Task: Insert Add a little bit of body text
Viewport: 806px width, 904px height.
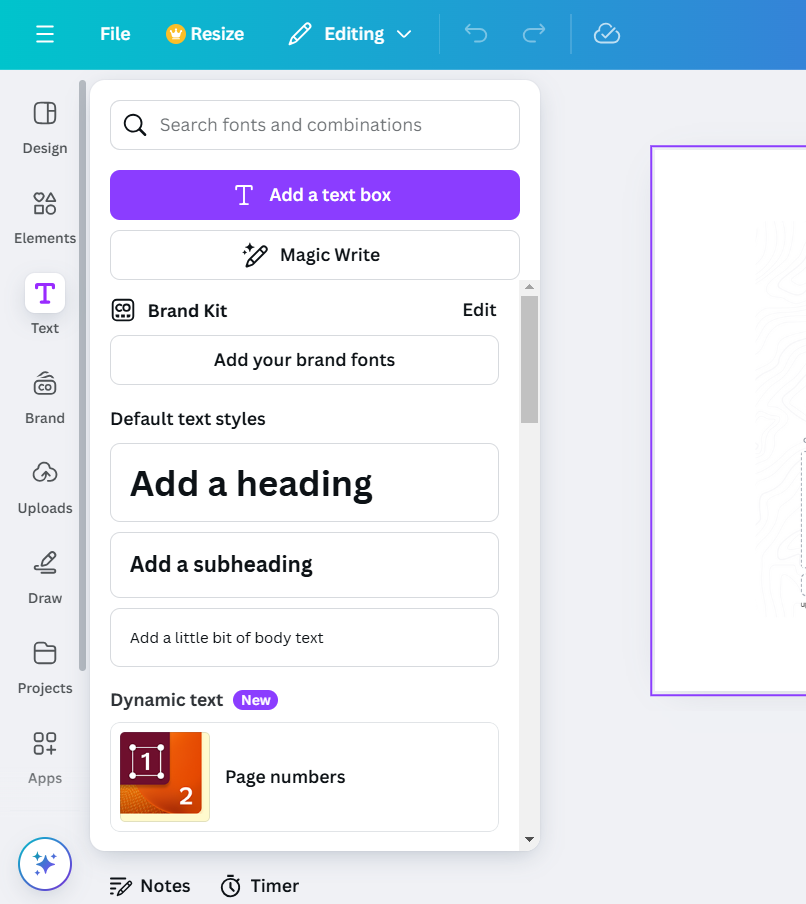Action: click(x=304, y=638)
